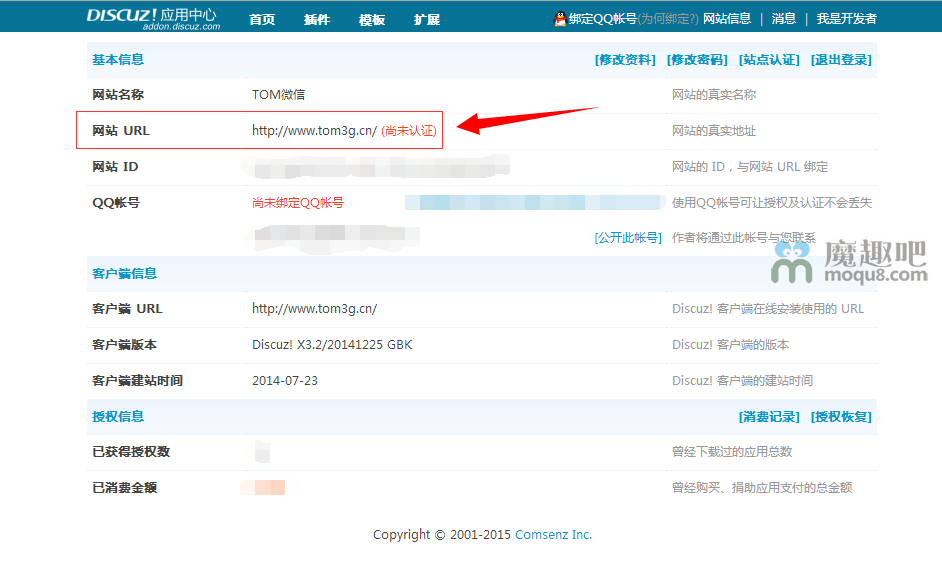Click the 授权信息 section heading

point(118,416)
